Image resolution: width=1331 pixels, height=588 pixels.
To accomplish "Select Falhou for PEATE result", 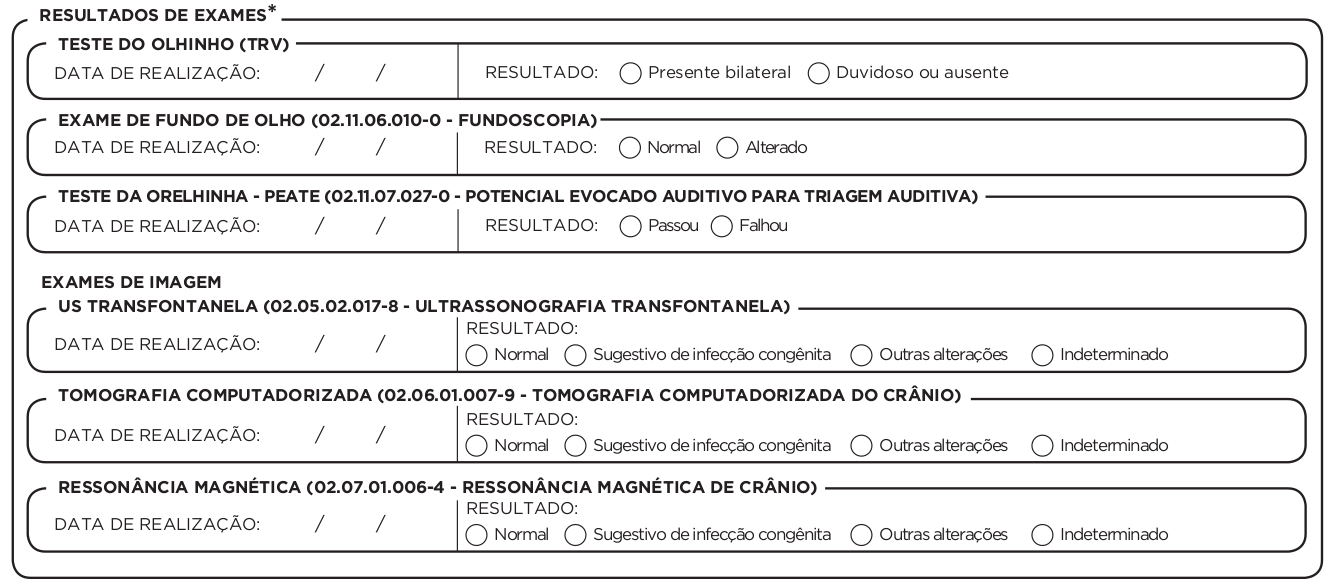I will coord(720,226).
